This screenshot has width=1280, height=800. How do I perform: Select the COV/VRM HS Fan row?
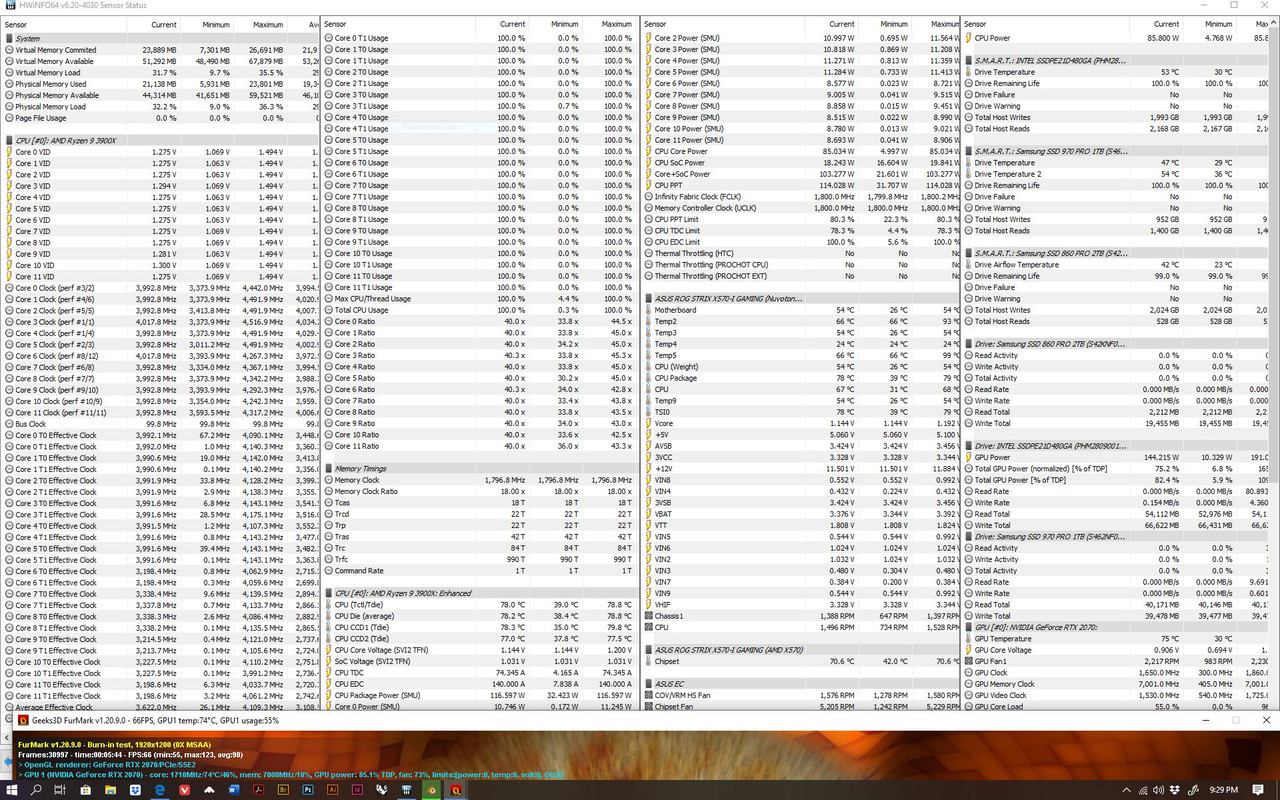[800, 695]
